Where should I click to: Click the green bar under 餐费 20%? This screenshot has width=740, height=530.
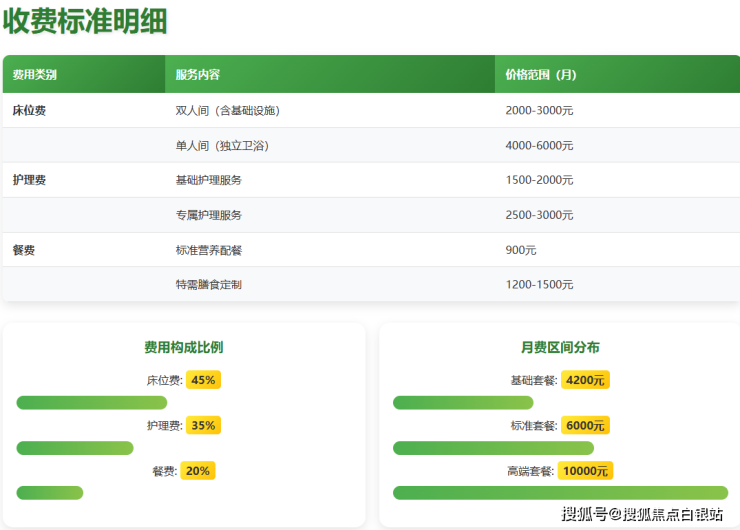point(50,493)
